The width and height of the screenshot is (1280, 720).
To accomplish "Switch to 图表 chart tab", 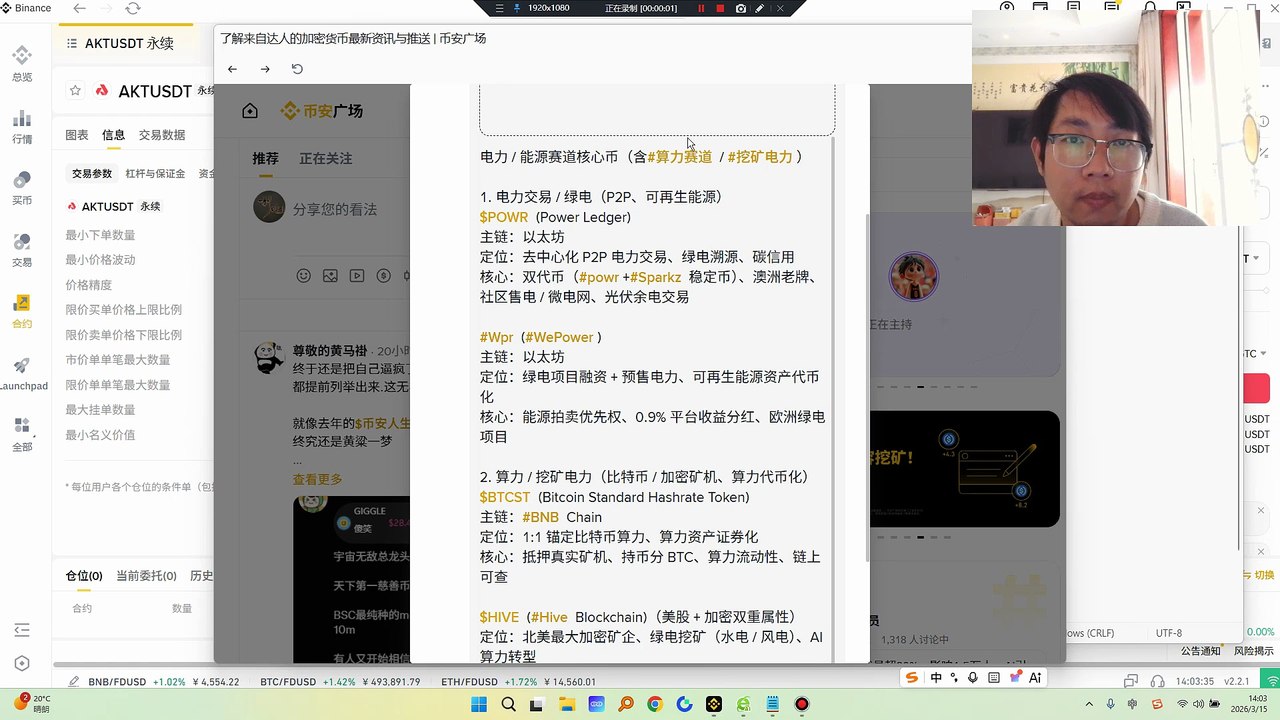I will pos(77,135).
